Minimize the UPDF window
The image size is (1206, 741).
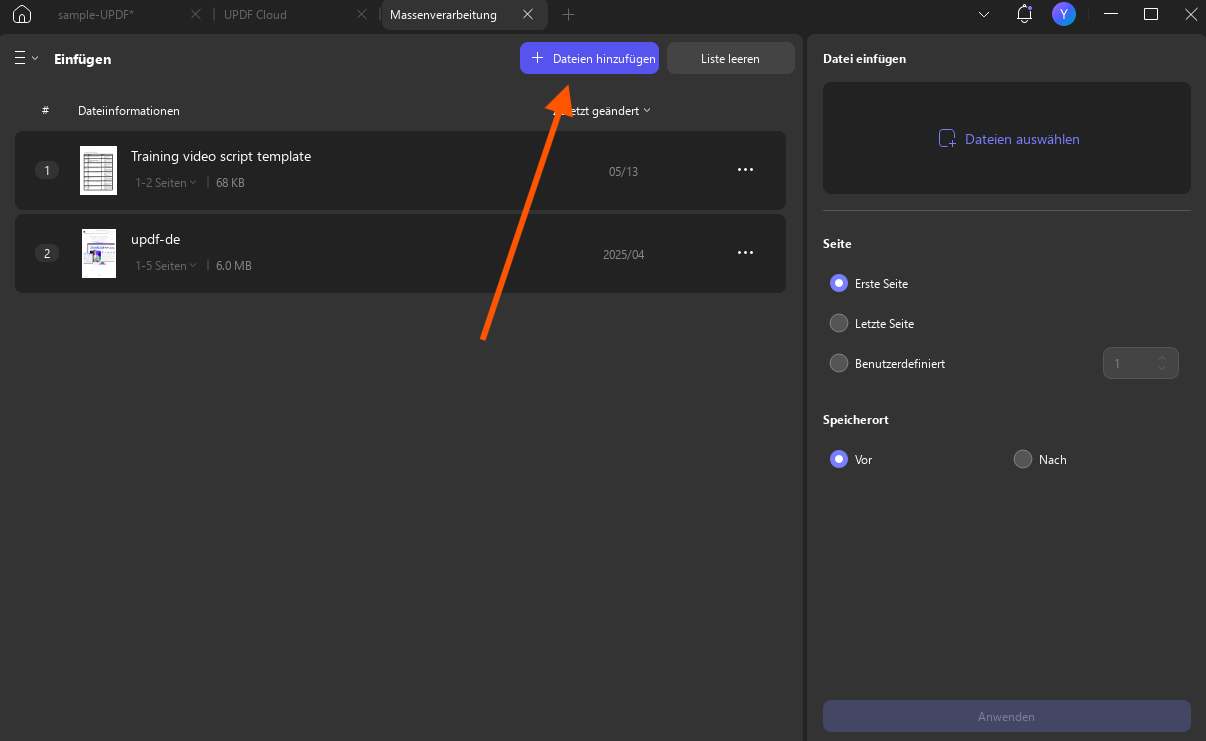tap(1109, 15)
